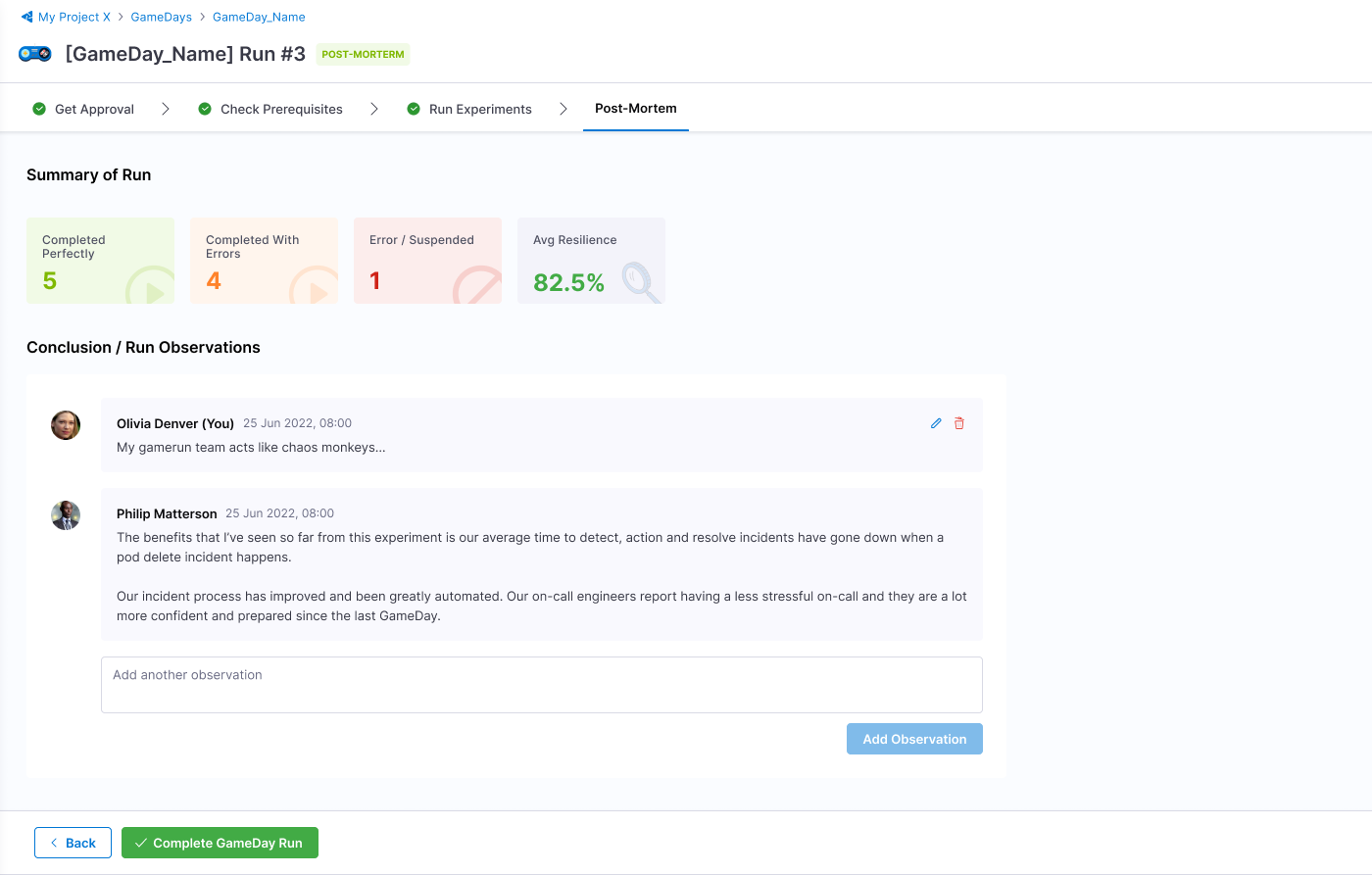Click Olivia Denver's avatar picture
1372x875 pixels.
click(66, 425)
